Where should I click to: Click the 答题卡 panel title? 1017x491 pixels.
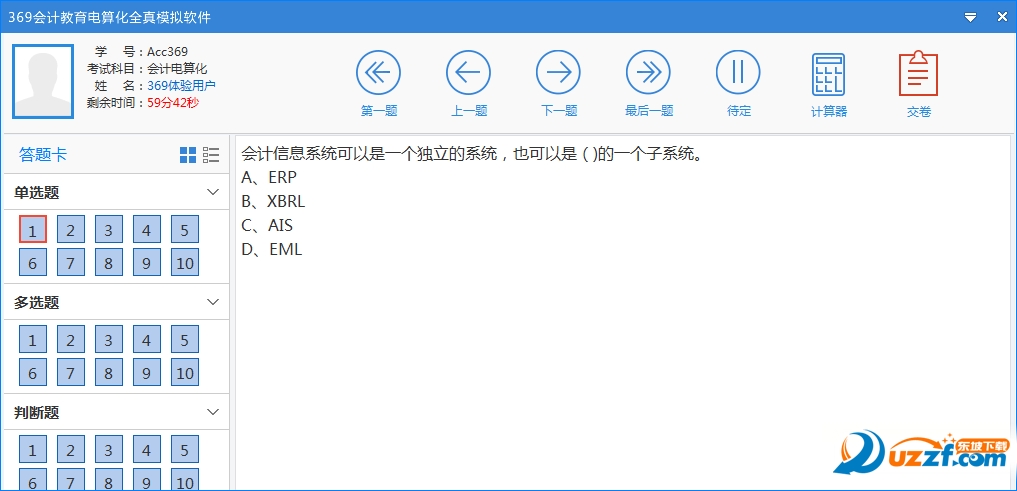pos(43,155)
